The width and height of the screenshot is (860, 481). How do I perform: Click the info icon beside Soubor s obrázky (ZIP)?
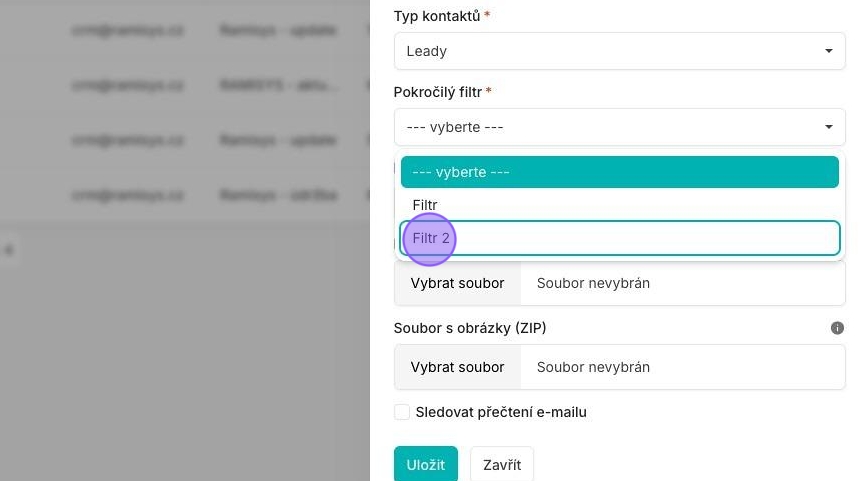[x=837, y=328]
